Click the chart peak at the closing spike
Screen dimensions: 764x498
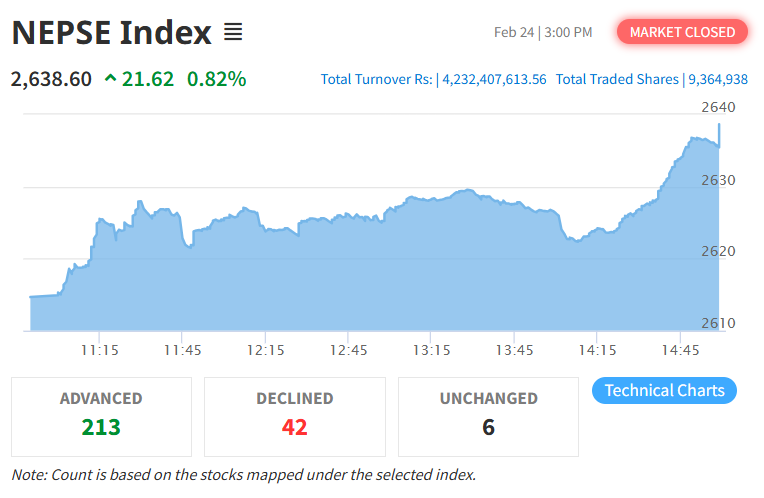[719, 125]
